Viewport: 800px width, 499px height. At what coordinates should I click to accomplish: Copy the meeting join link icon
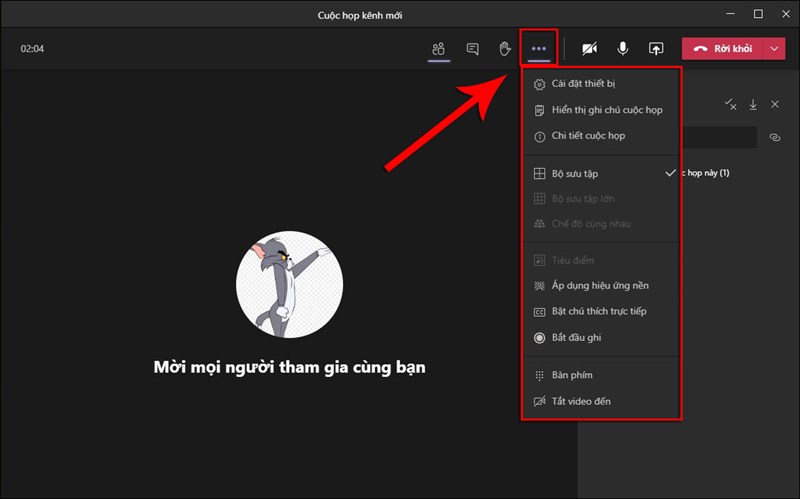coord(774,137)
